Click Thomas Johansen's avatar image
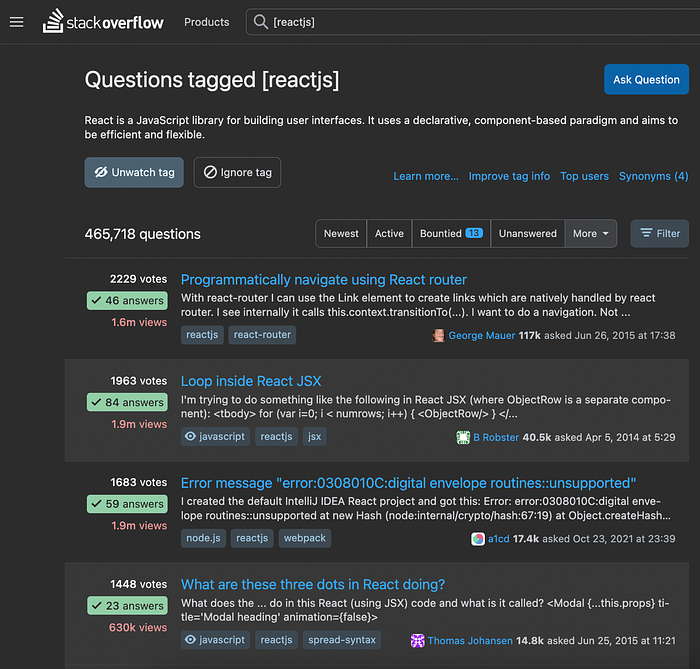Screen dimensions: 700x669 point(417,641)
